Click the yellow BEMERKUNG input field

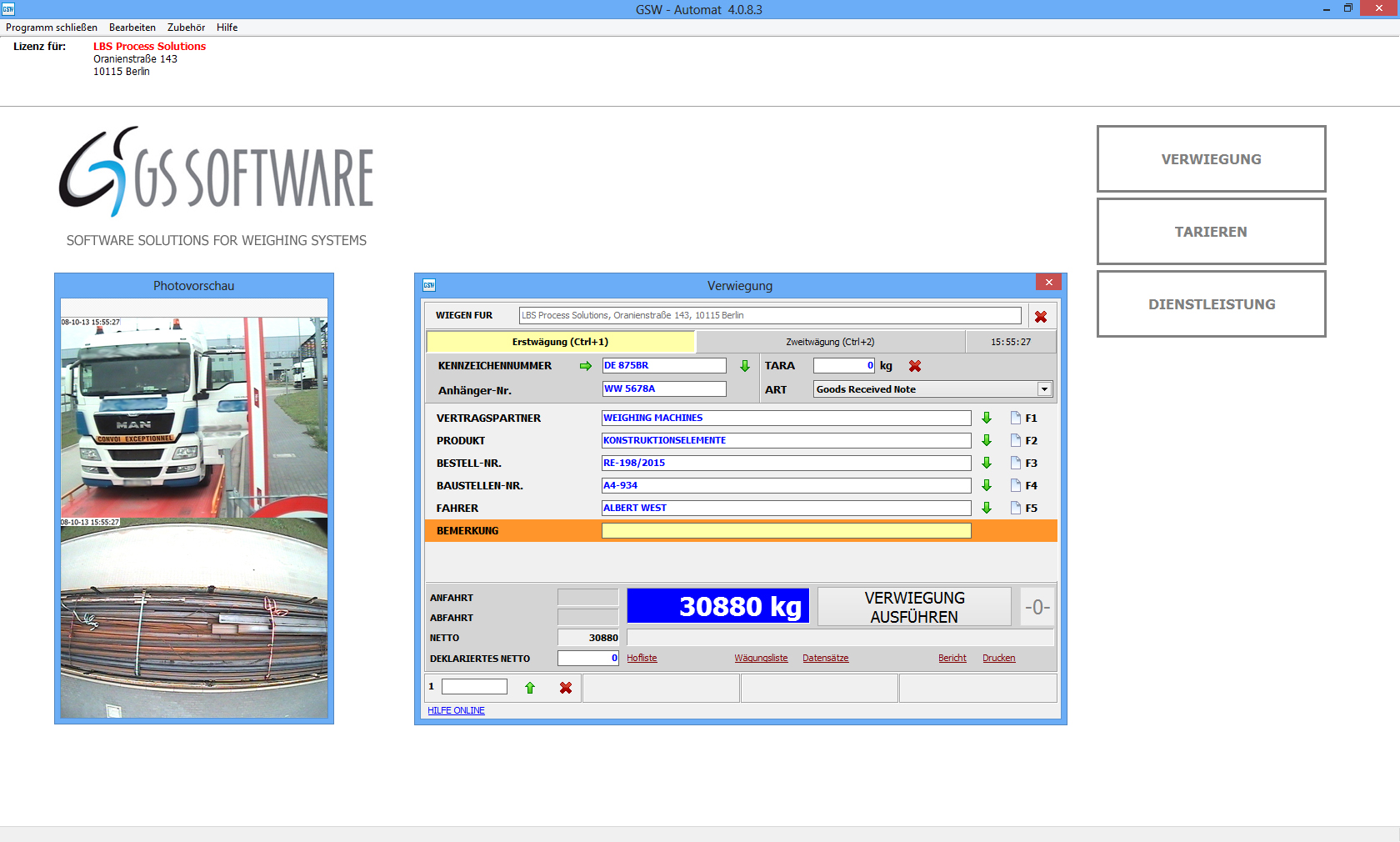pos(786,531)
